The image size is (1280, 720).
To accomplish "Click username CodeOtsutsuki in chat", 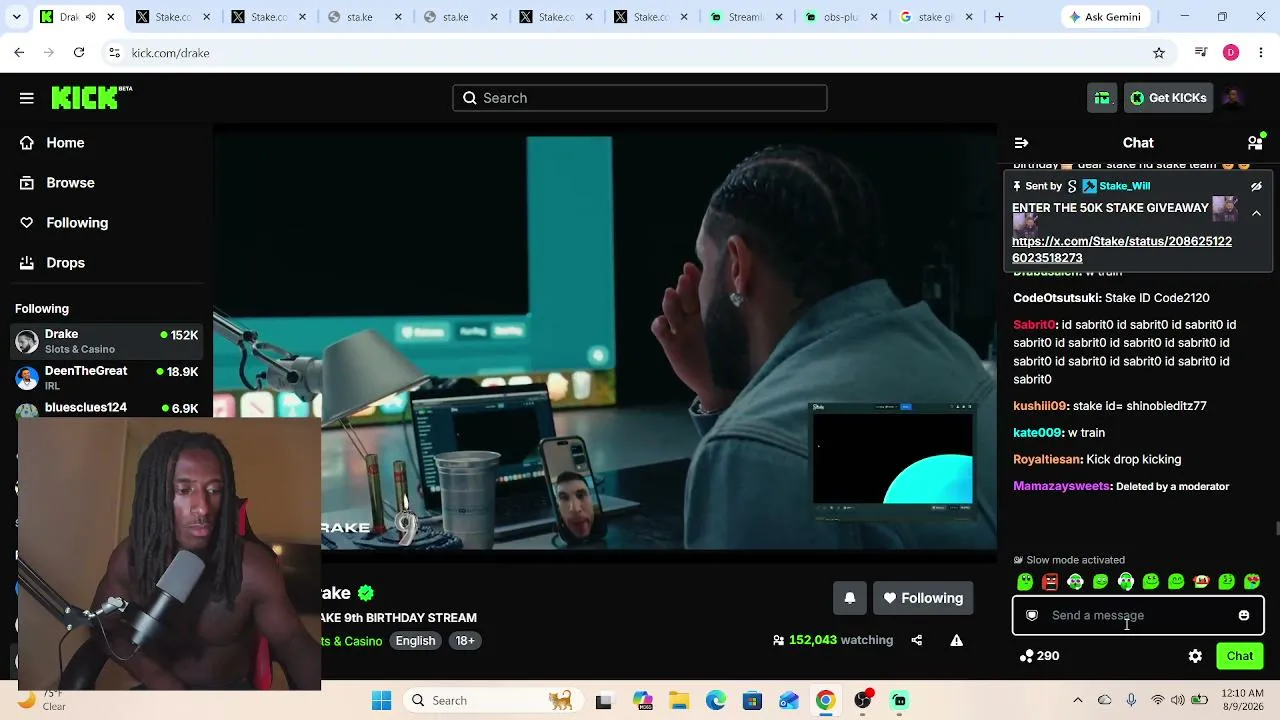I will tap(1057, 298).
